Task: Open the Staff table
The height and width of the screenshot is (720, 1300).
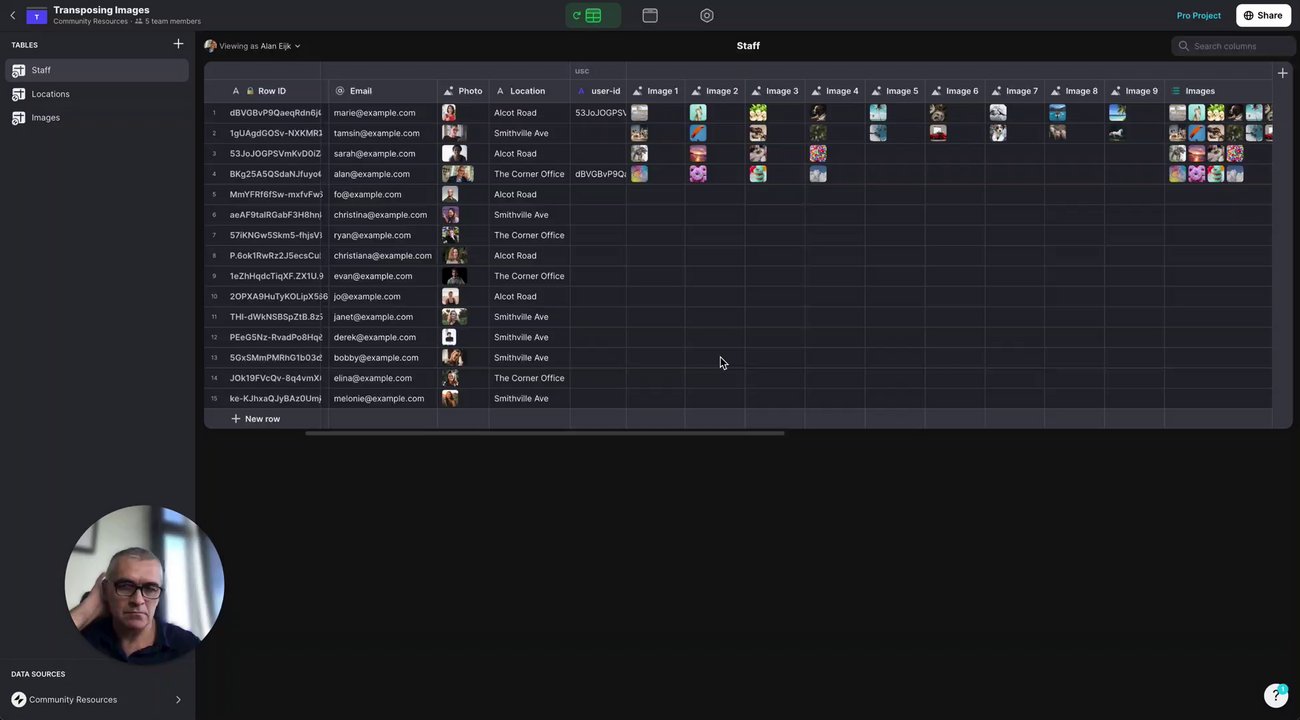Action: click(97, 70)
